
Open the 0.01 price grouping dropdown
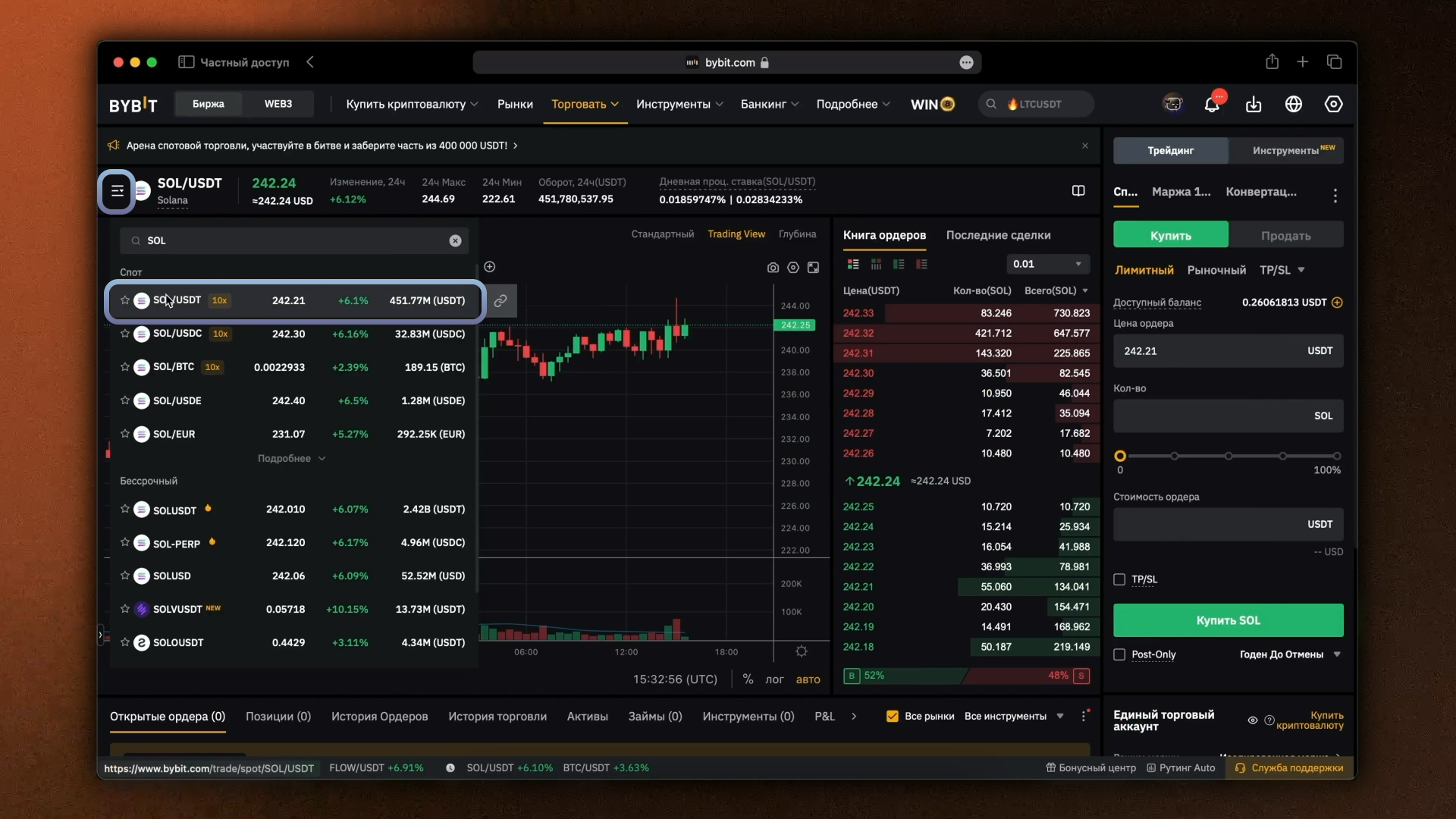pyautogui.click(x=1047, y=264)
